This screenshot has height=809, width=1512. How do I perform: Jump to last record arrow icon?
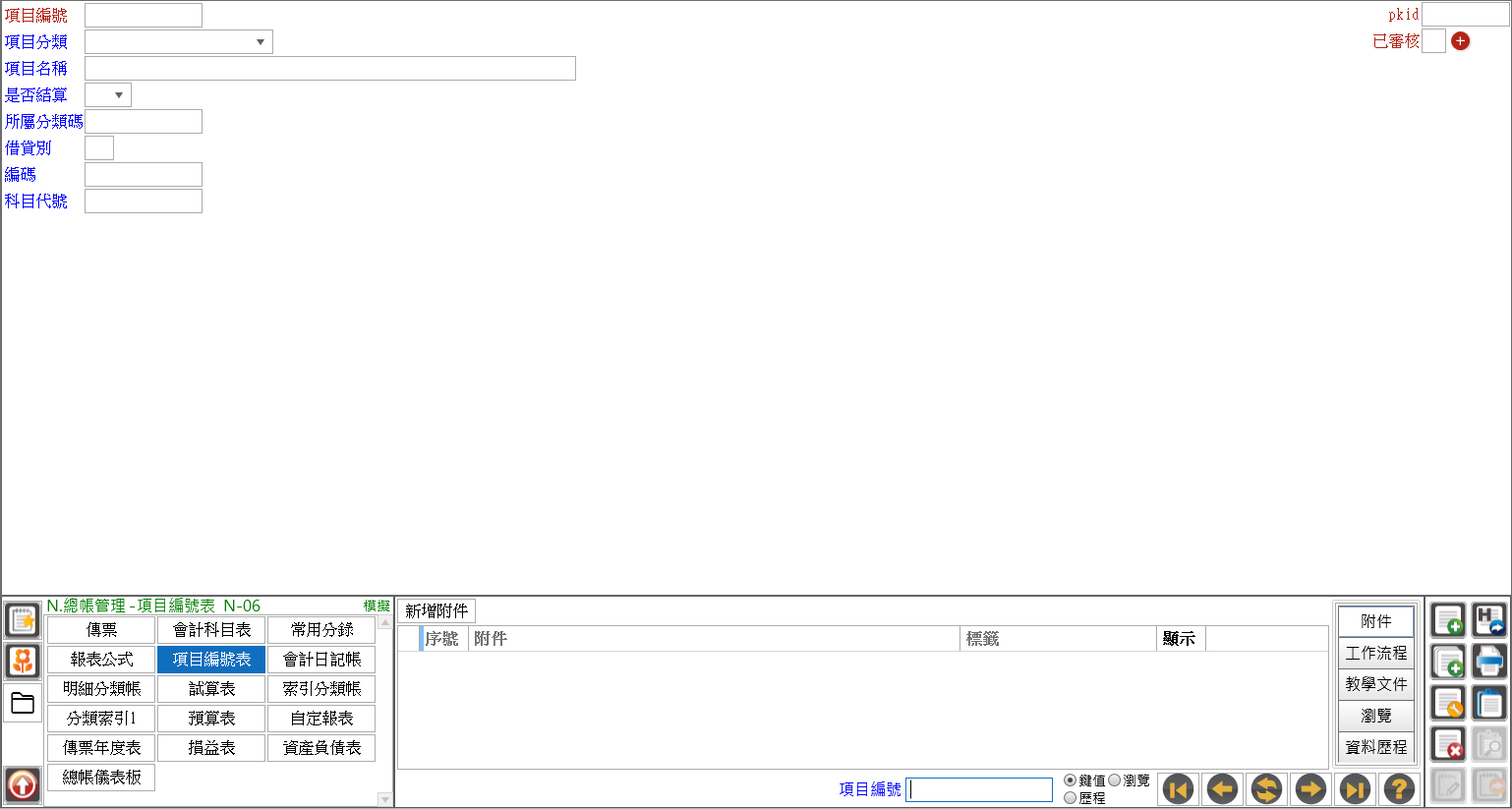(x=1355, y=788)
